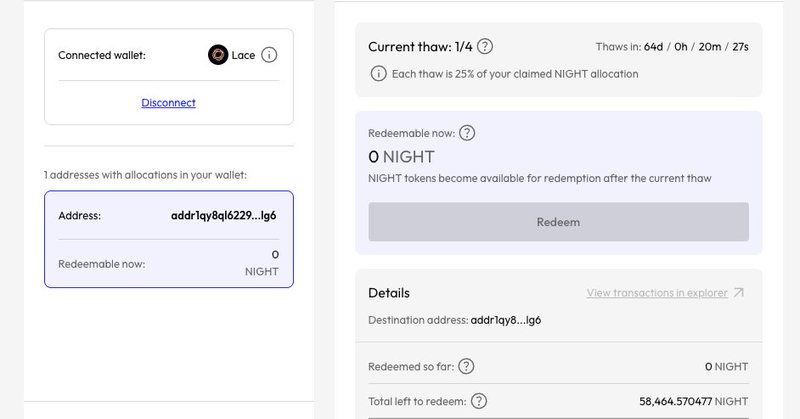Click external arrow icon beside explorer link

pos(739,293)
